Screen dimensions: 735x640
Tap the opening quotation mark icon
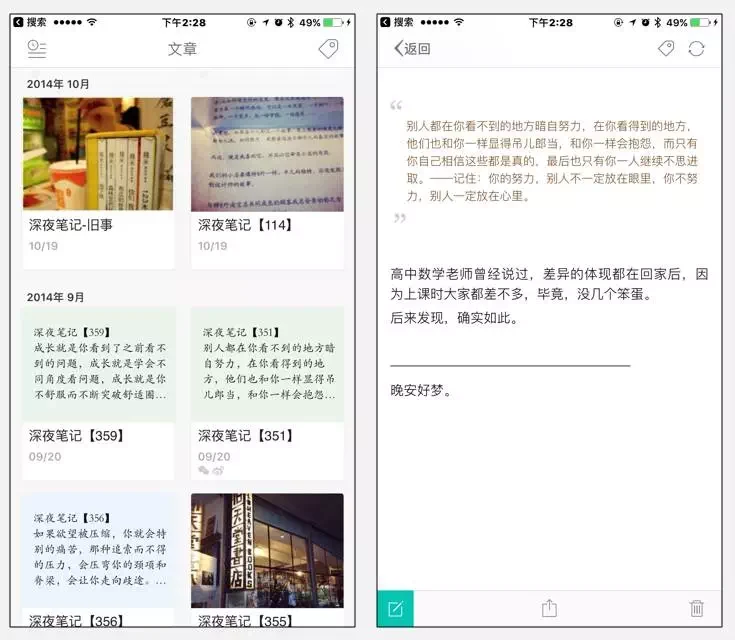[396, 105]
